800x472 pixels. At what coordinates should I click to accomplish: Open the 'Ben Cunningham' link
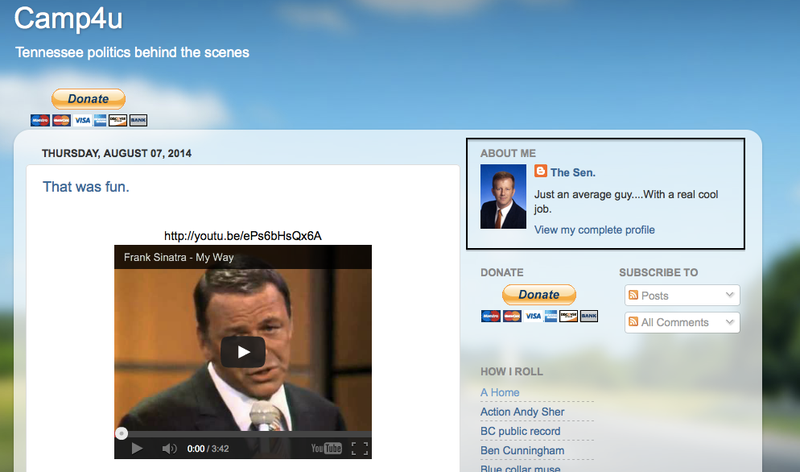tap(522, 451)
